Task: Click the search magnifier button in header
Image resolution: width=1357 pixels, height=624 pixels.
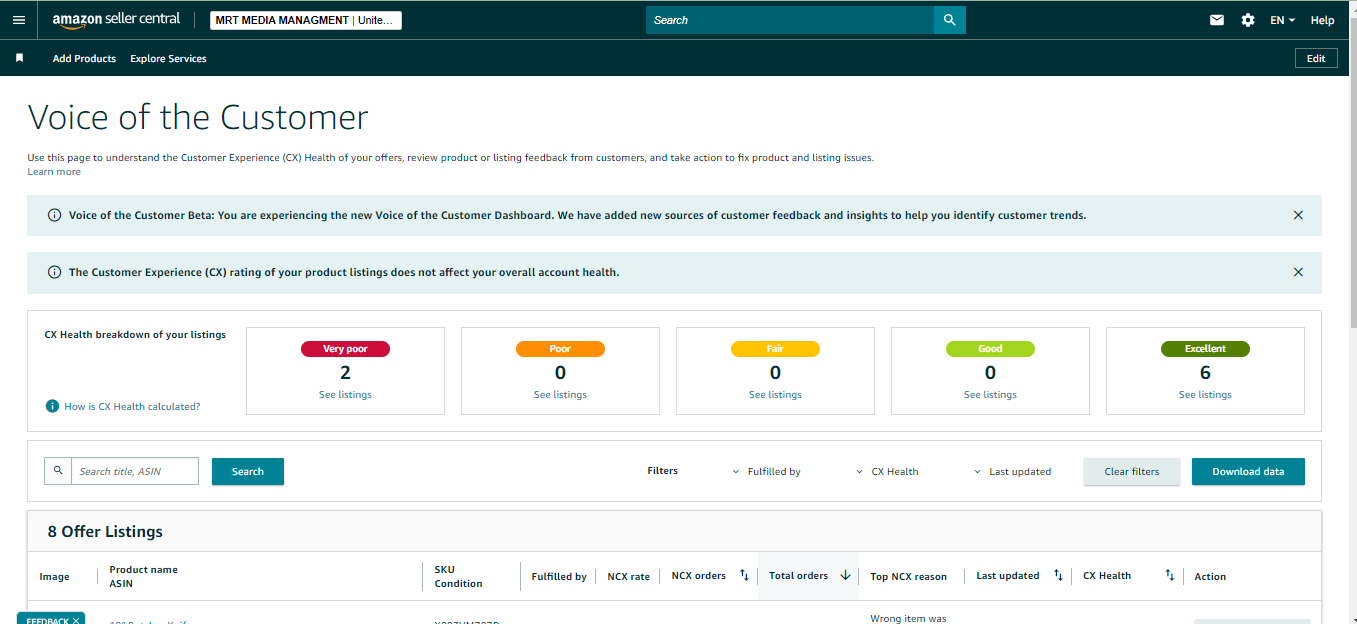Action: pyautogui.click(x=950, y=20)
